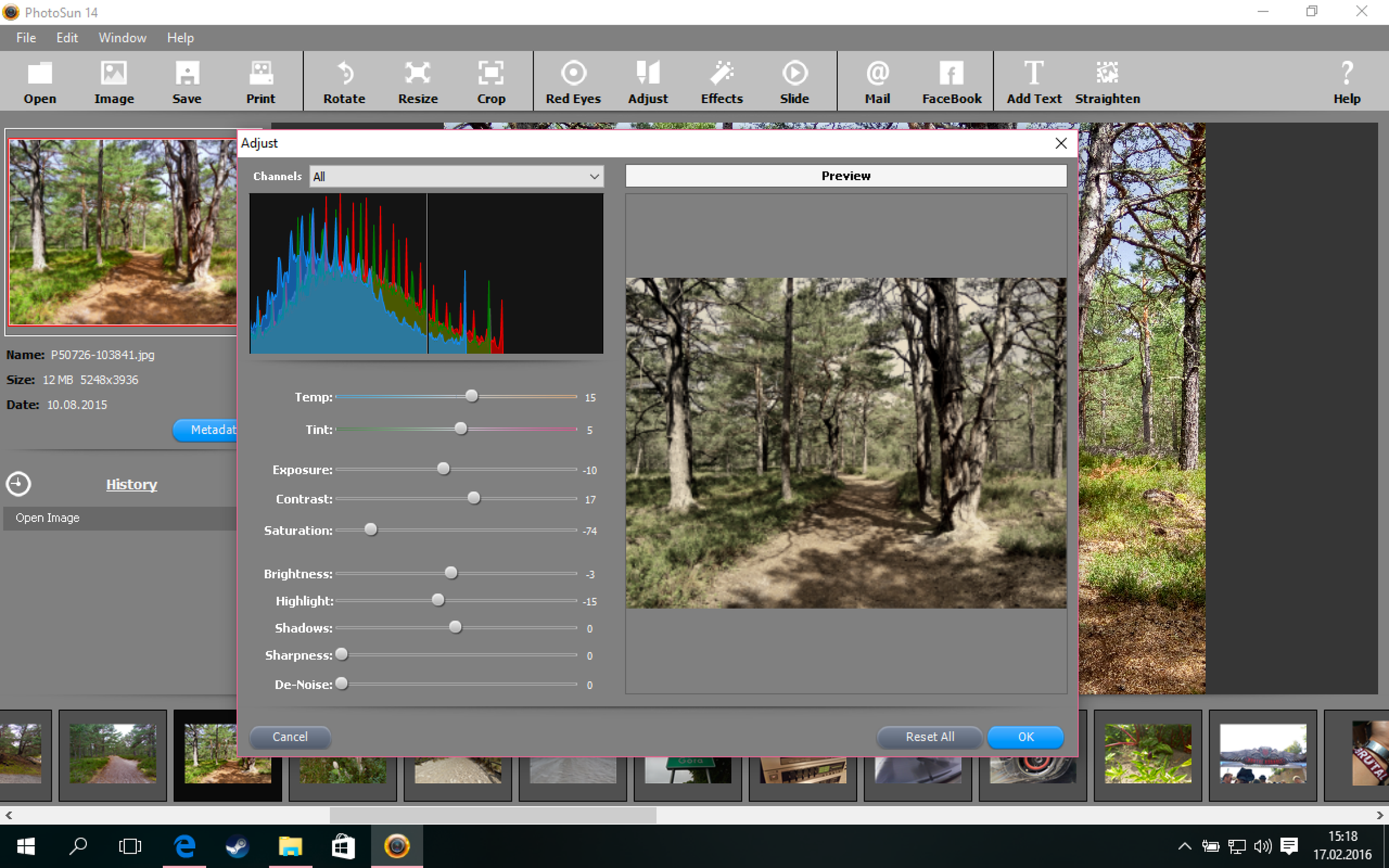This screenshot has width=1389, height=868.
Task: Open the Window menu
Action: point(122,38)
